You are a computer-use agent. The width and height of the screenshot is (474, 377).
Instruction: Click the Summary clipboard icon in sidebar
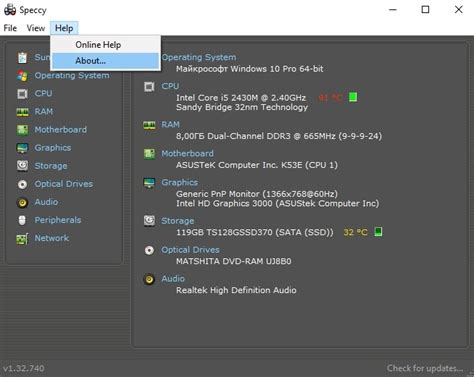pyautogui.click(x=22, y=58)
